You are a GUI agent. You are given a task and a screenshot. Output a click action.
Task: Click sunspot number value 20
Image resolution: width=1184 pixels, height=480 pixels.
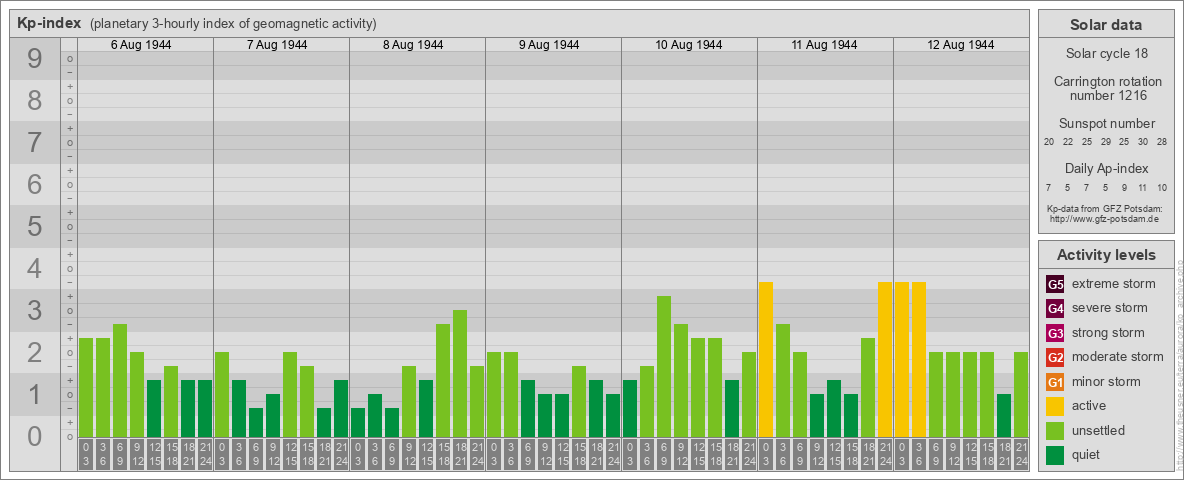click(x=1049, y=142)
